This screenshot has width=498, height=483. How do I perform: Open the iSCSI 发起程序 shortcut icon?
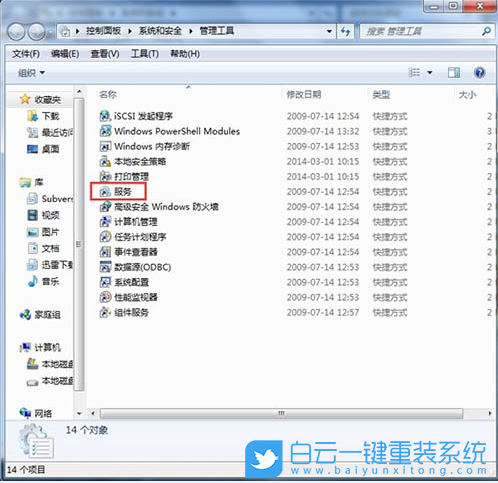[105, 116]
